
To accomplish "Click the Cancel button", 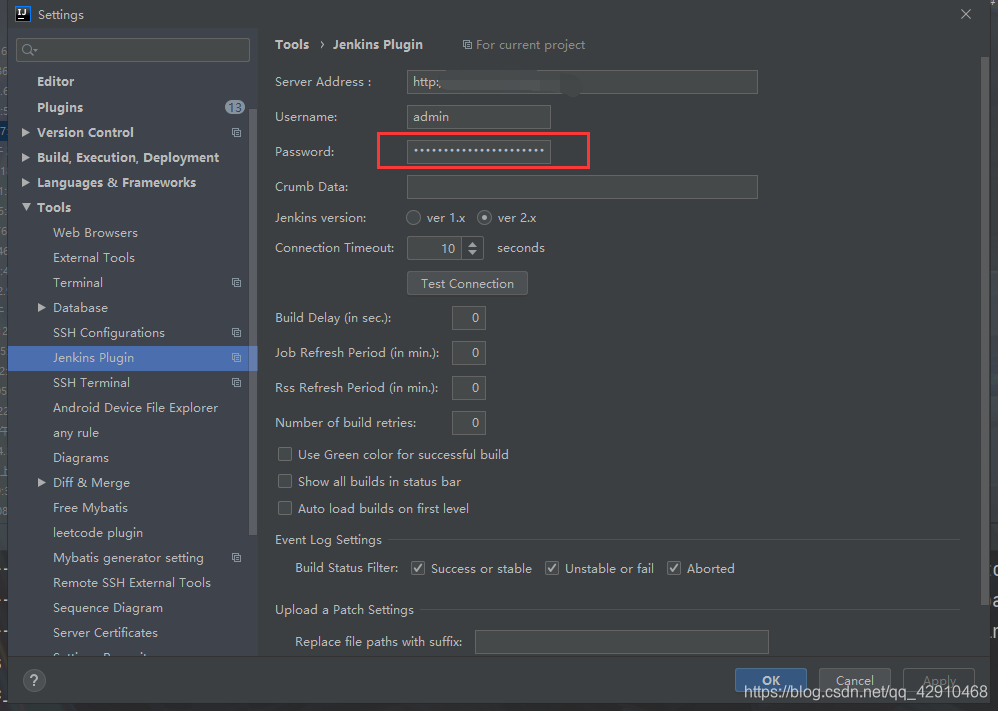I will (854, 680).
